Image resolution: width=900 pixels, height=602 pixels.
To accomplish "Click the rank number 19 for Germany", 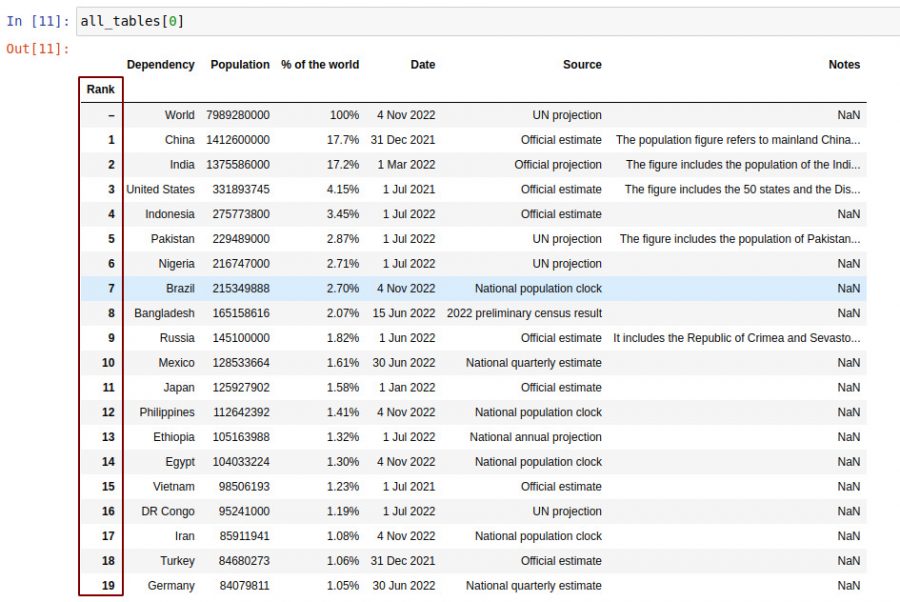I will 100,585.
